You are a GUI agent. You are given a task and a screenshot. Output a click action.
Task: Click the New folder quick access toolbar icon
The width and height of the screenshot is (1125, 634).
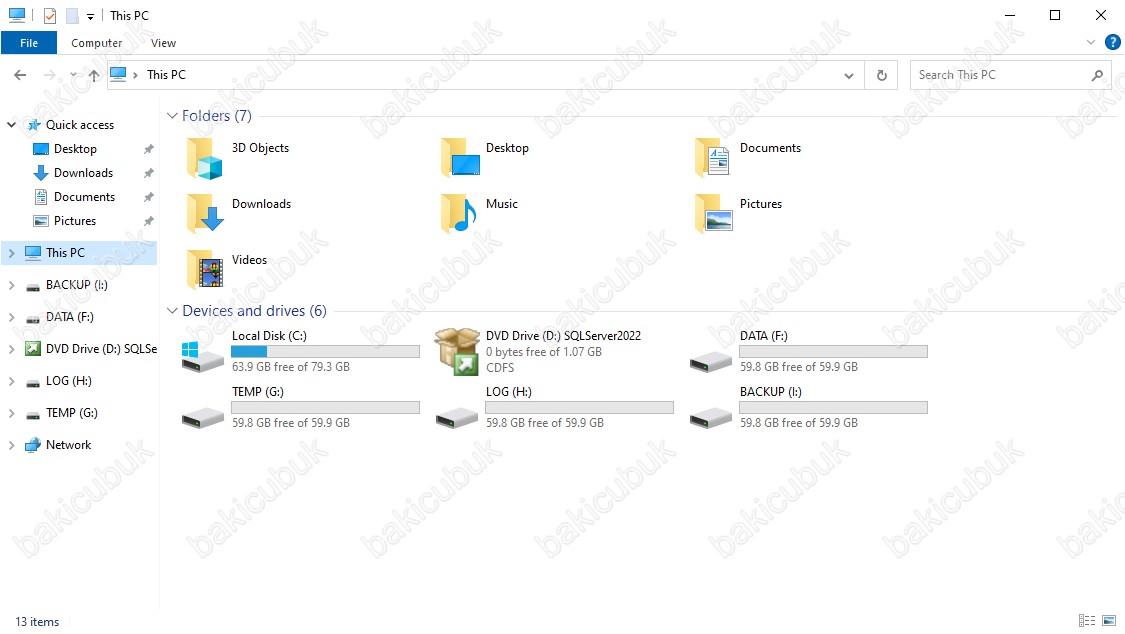click(x=72, y=16)
